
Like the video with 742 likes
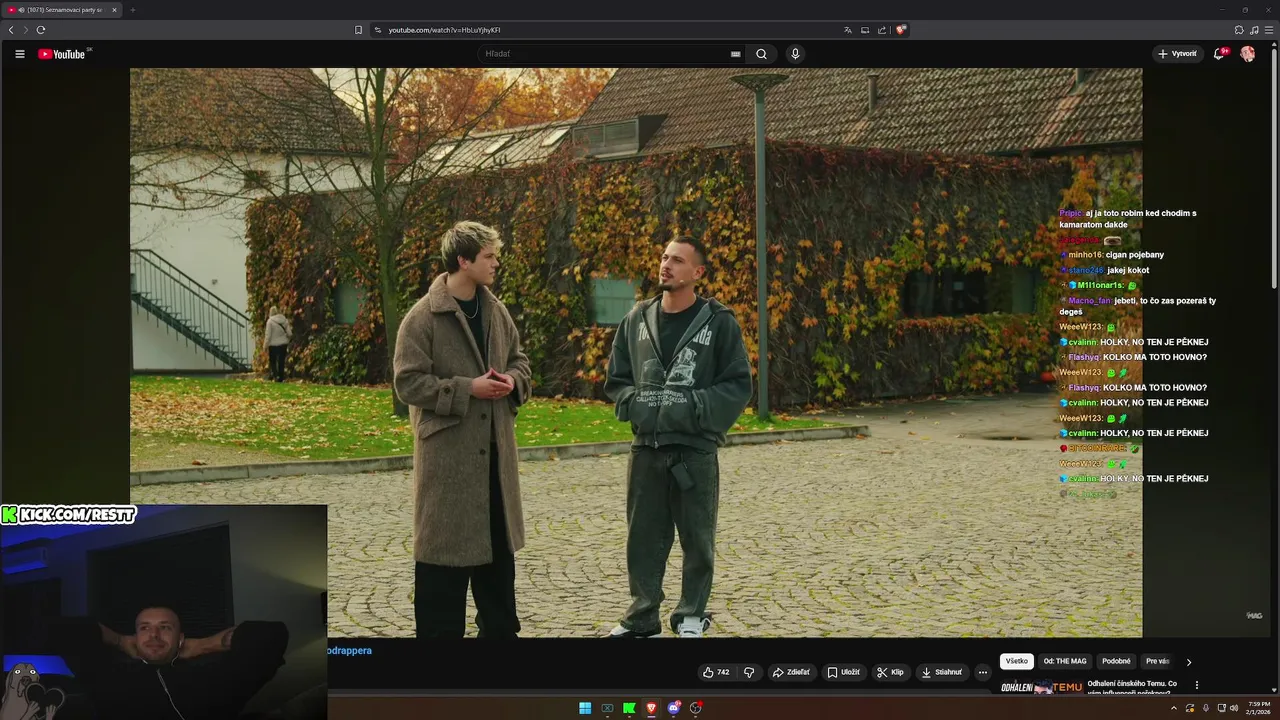(x=716, y=672)
